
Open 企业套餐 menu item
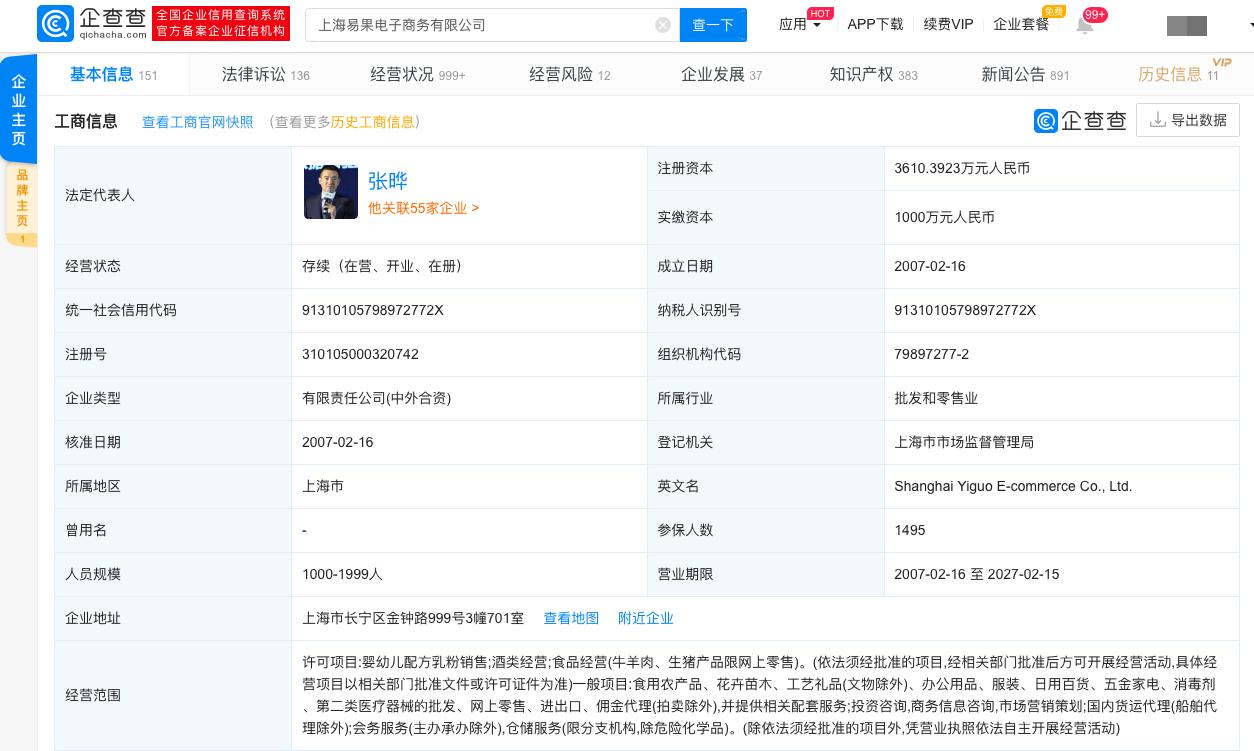[1021, 24]
